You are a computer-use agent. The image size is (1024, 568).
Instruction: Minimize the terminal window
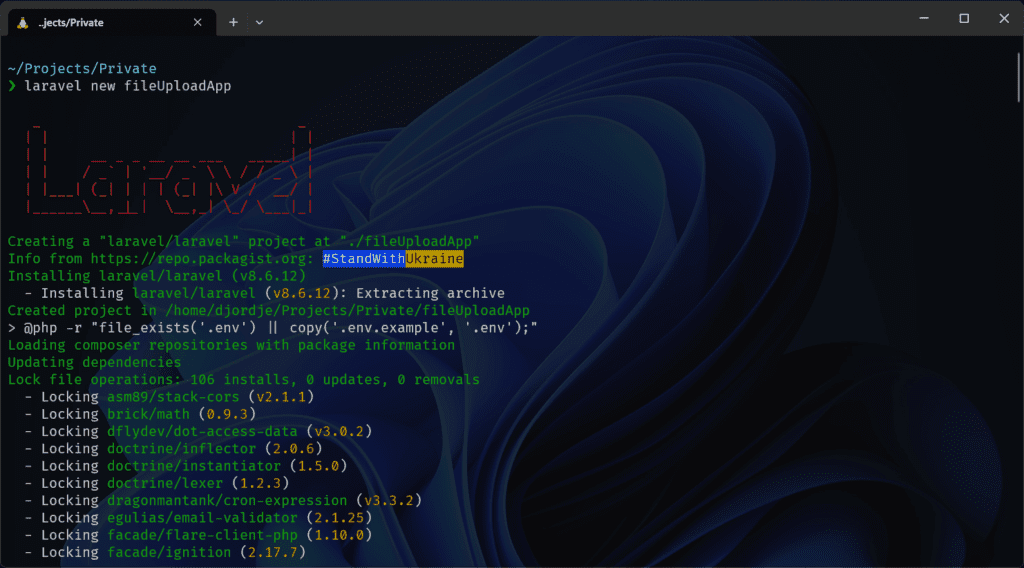(x=924, y=18)
